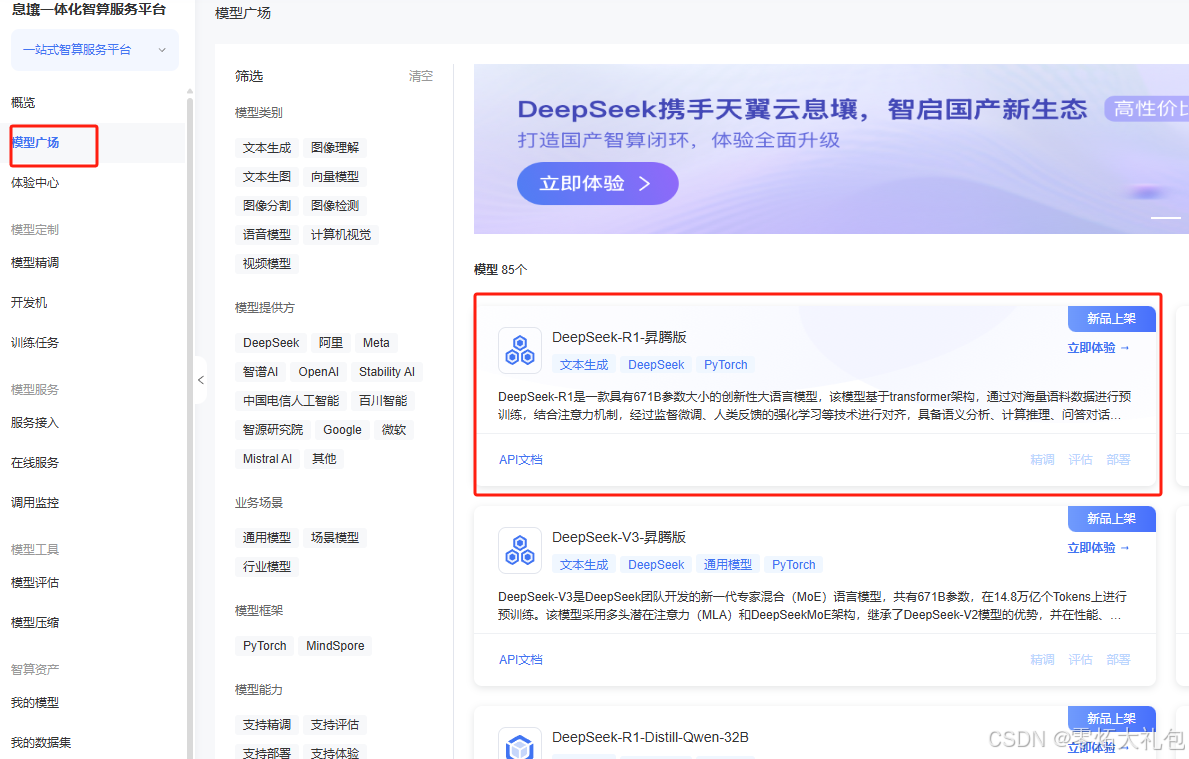Click the DeepSeek-R1-昇腾版 model title
The width and height of the screenshot is (1189, 759).
(x=619, y=337)
